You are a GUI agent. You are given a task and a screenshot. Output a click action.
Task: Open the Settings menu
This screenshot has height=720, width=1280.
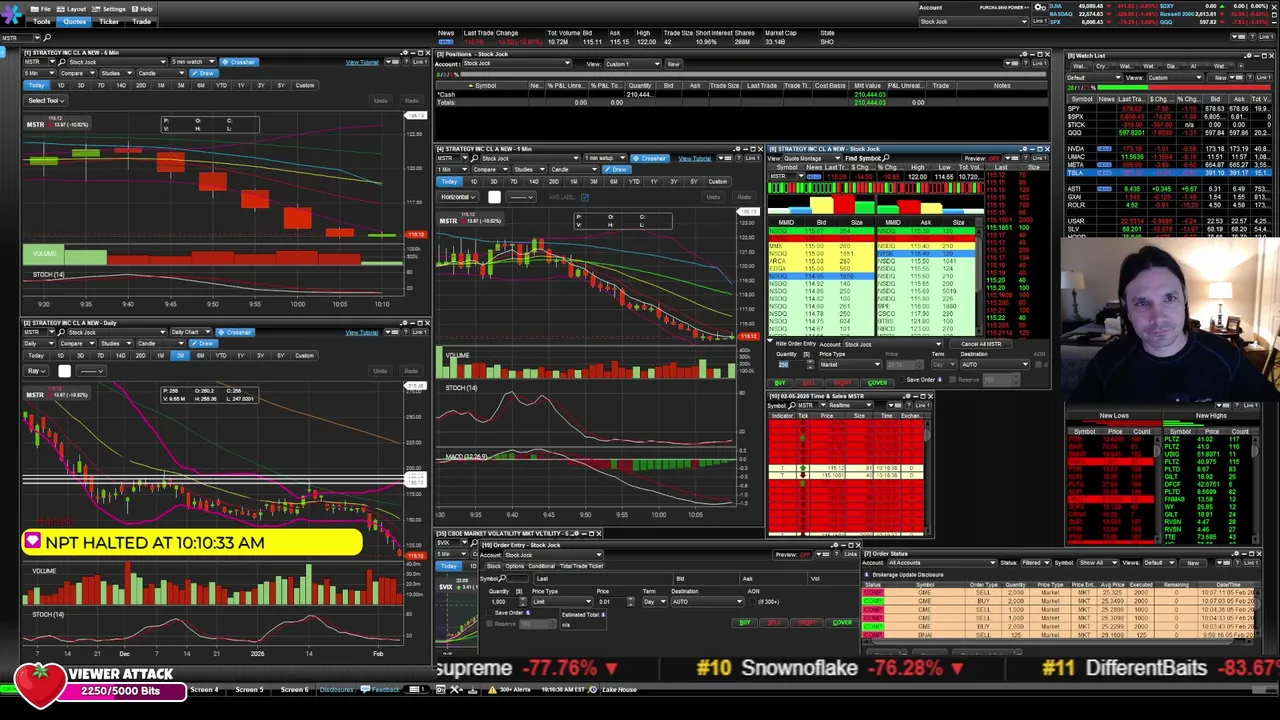pos(108,9)
